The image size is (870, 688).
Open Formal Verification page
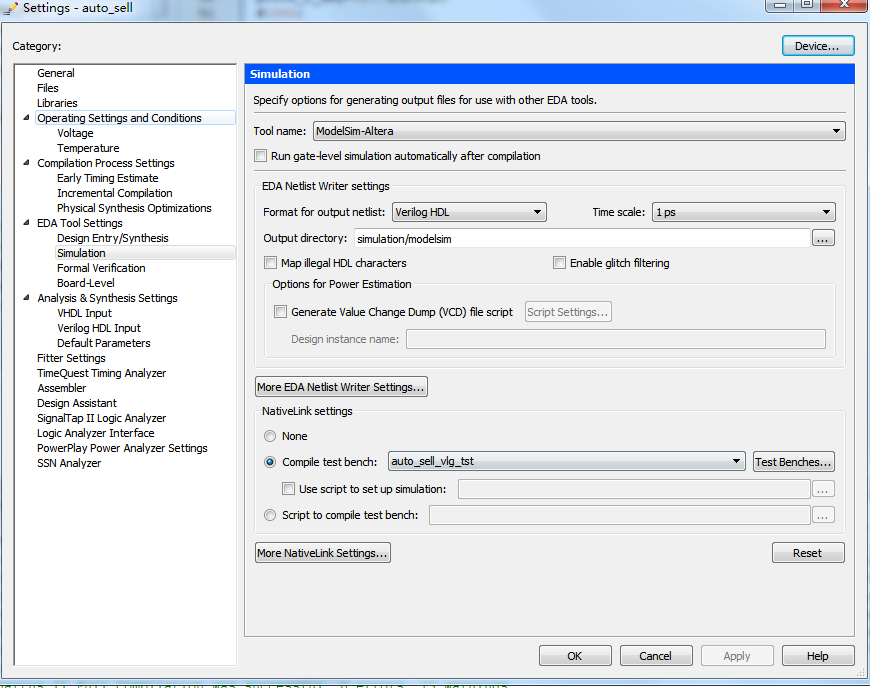[x=101, y=267]
